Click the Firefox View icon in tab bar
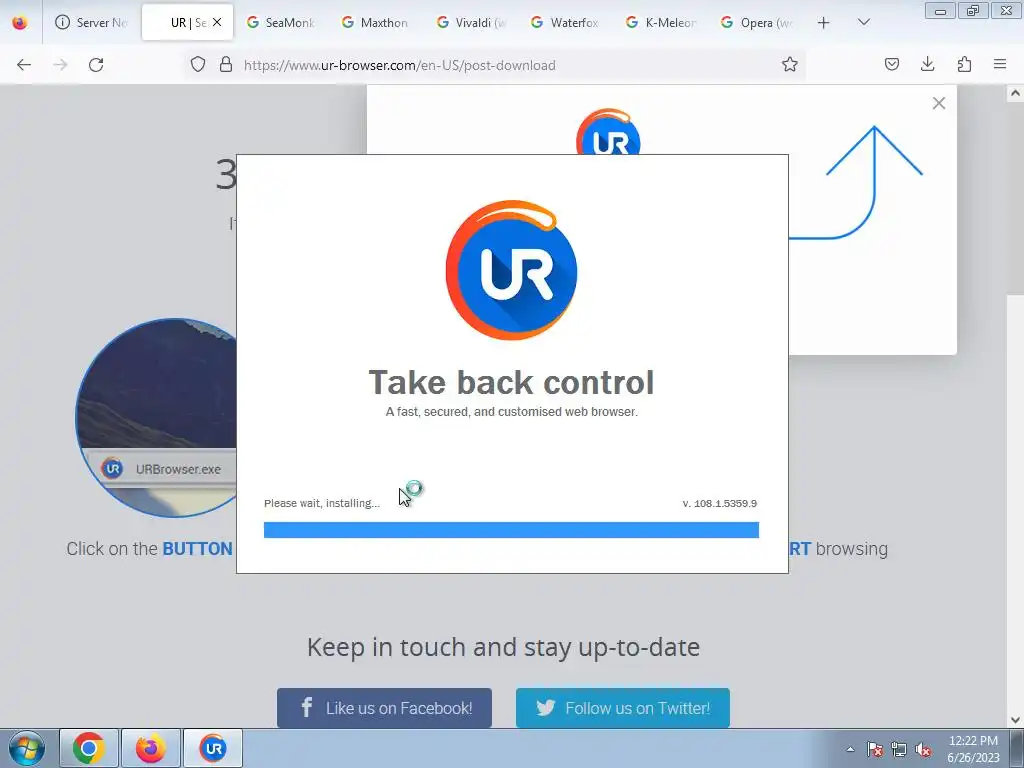This screenshot has height=768, width=1024. click(x=20, y=23)
